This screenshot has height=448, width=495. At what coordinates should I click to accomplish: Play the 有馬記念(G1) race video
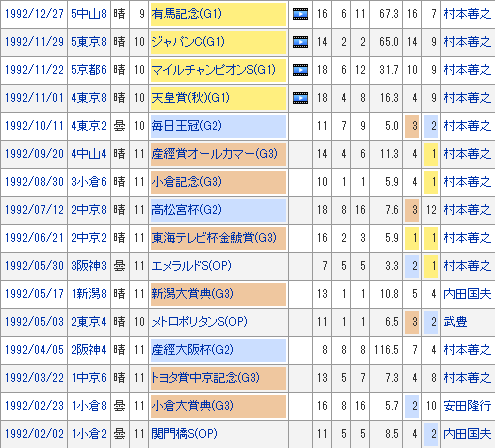tap(300, 14)
